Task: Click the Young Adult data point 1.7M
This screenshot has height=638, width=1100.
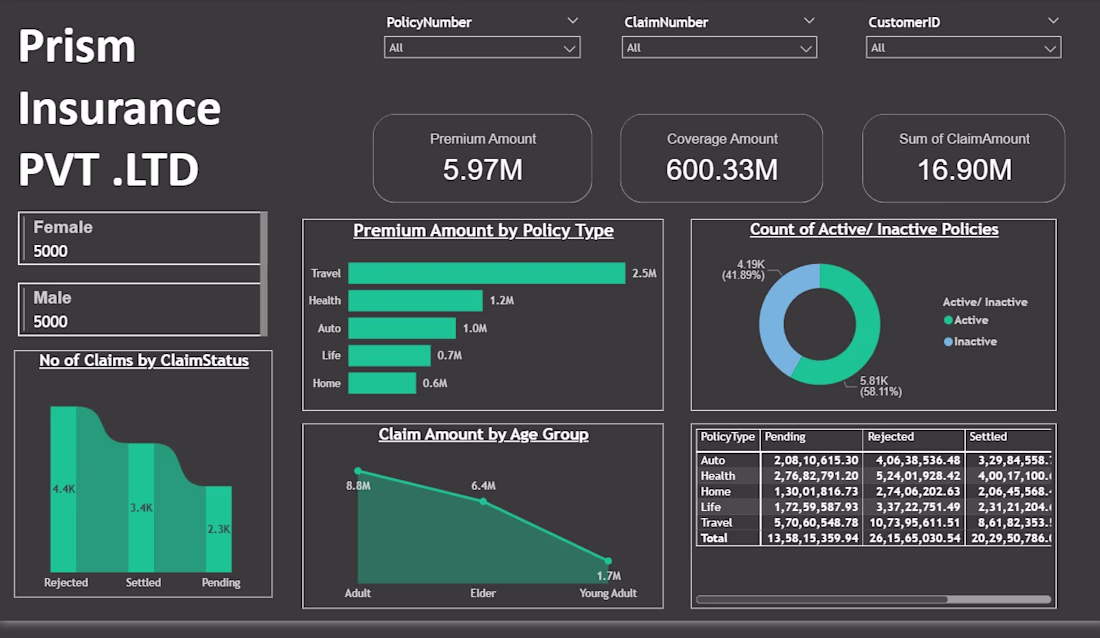Action: point(608,561)
